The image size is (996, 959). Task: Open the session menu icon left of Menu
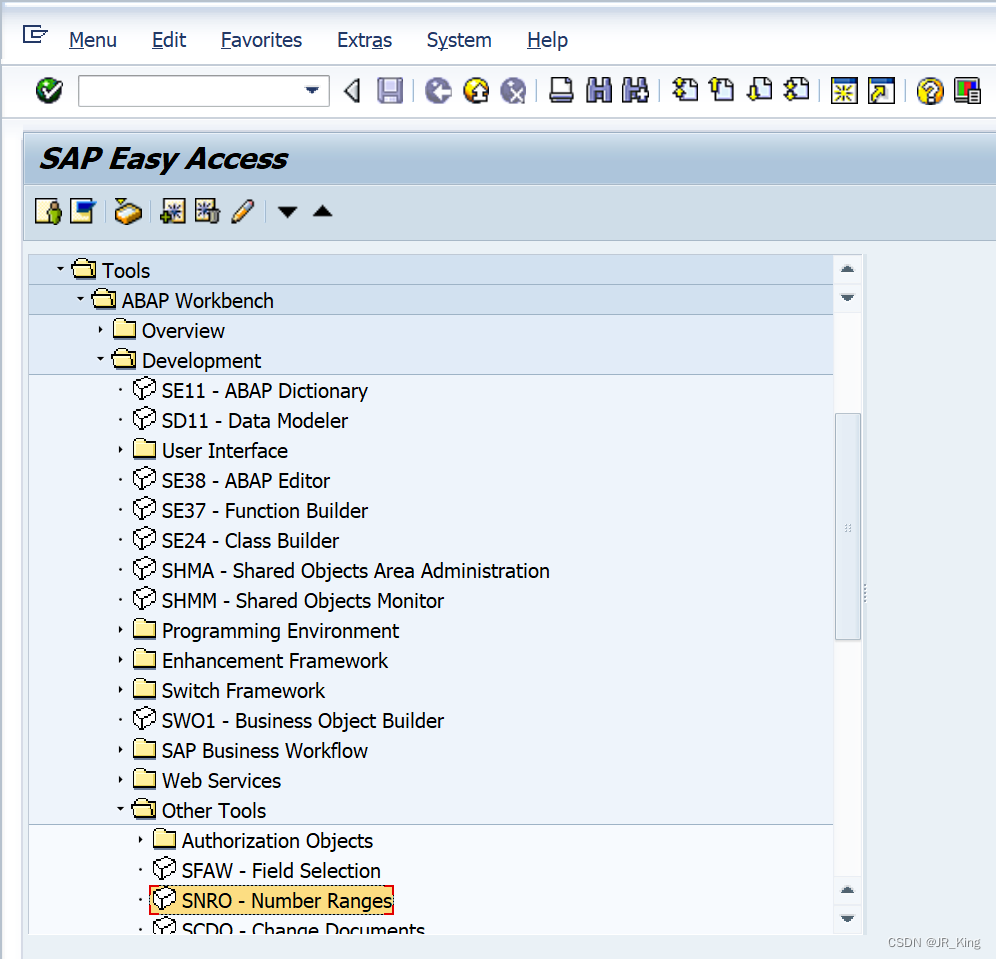[35, 34]
